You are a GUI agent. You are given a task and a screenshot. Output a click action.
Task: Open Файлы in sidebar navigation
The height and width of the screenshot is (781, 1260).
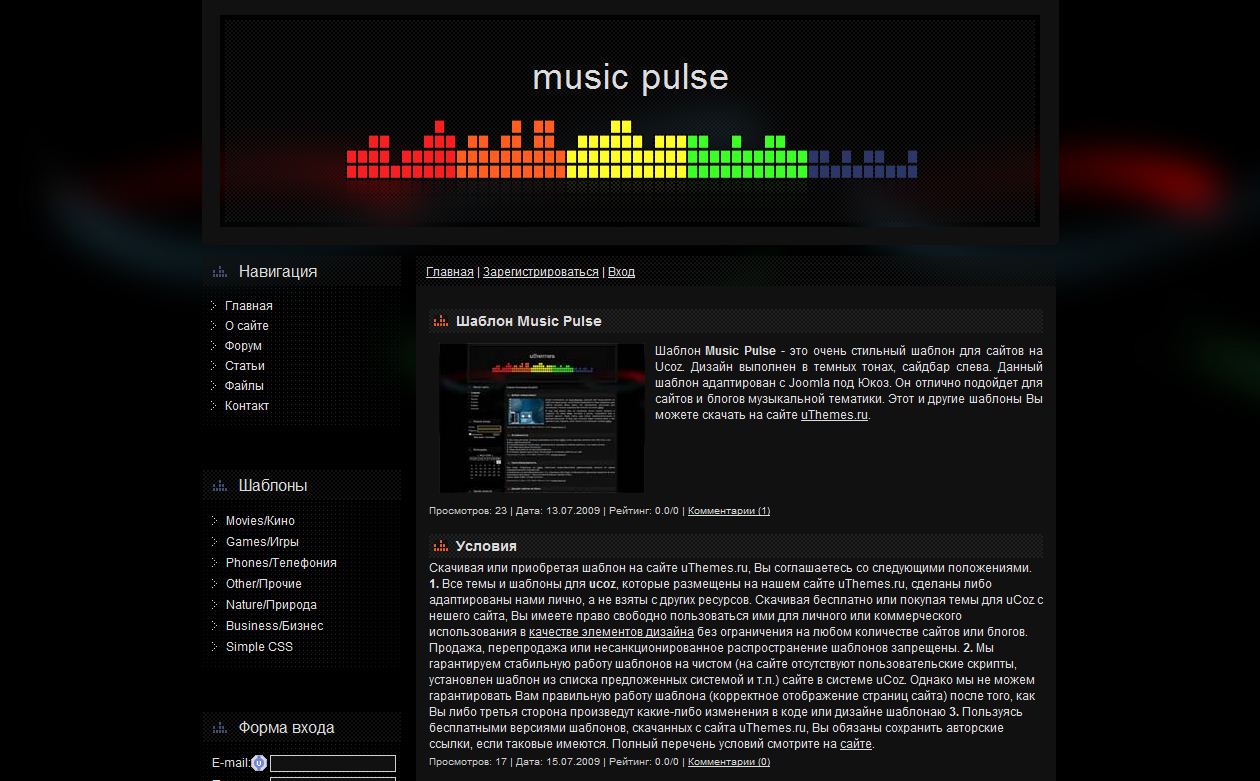click(244, 386)
